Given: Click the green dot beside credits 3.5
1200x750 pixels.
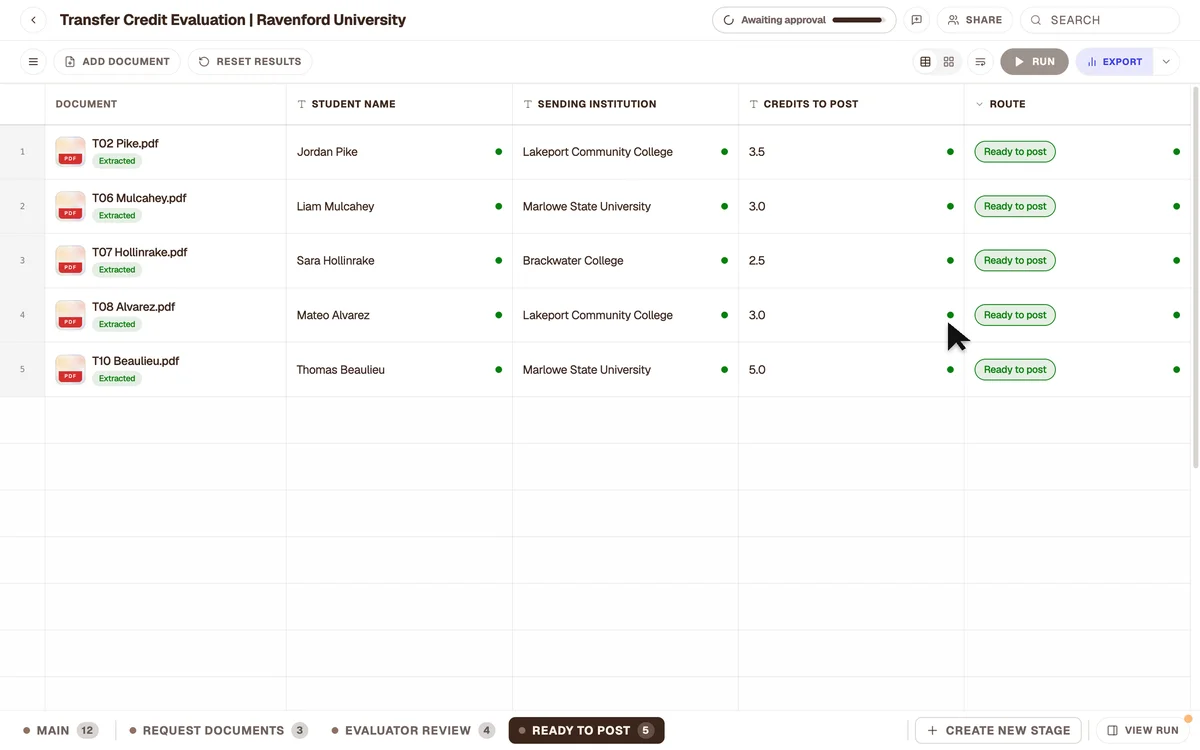Looking at the screenshot, I should coord(950,152).
